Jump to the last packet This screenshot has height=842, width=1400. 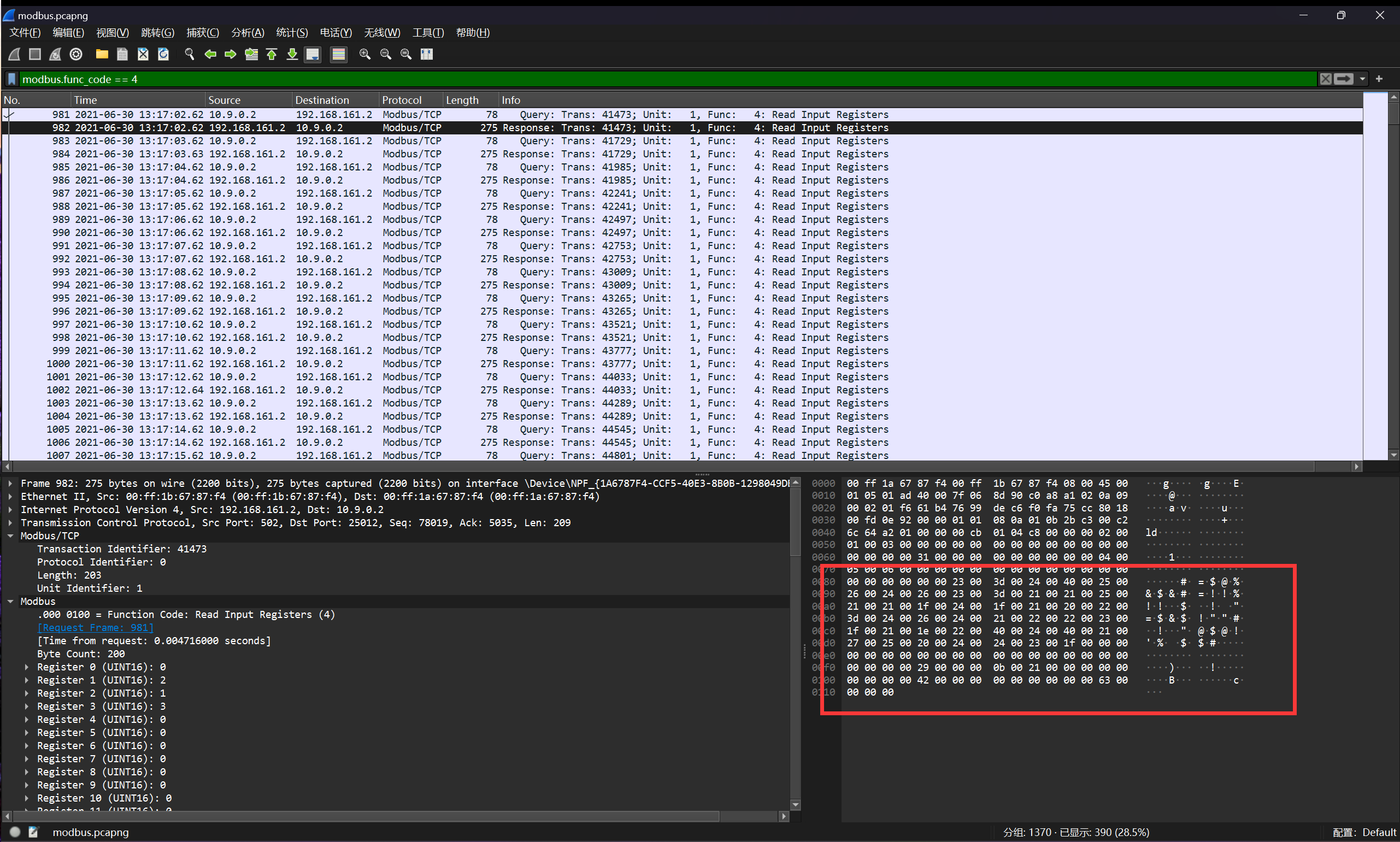tap(292, 55)
